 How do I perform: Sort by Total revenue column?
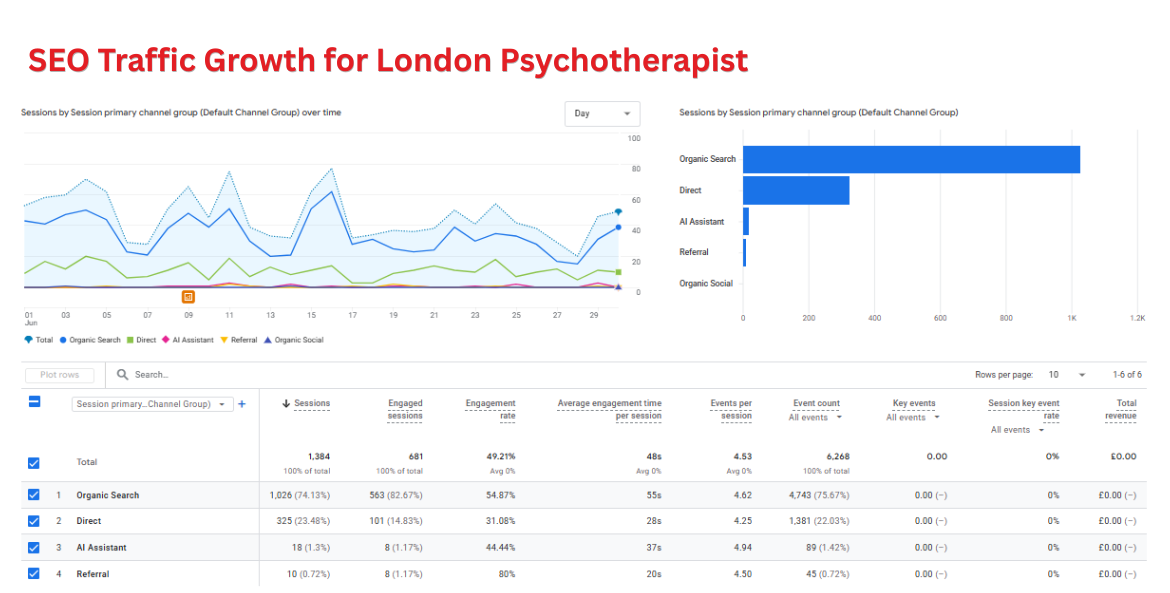click(x=1121, y=409)
